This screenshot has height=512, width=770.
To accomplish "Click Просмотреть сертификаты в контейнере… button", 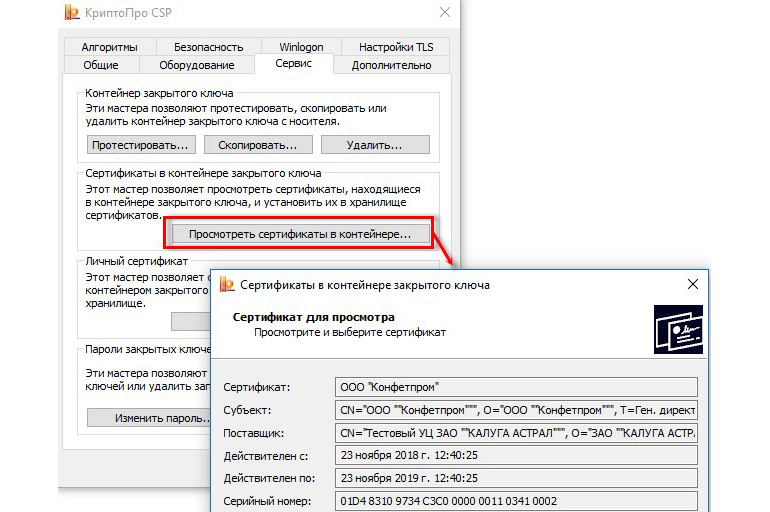I will (x=300, y=234).
